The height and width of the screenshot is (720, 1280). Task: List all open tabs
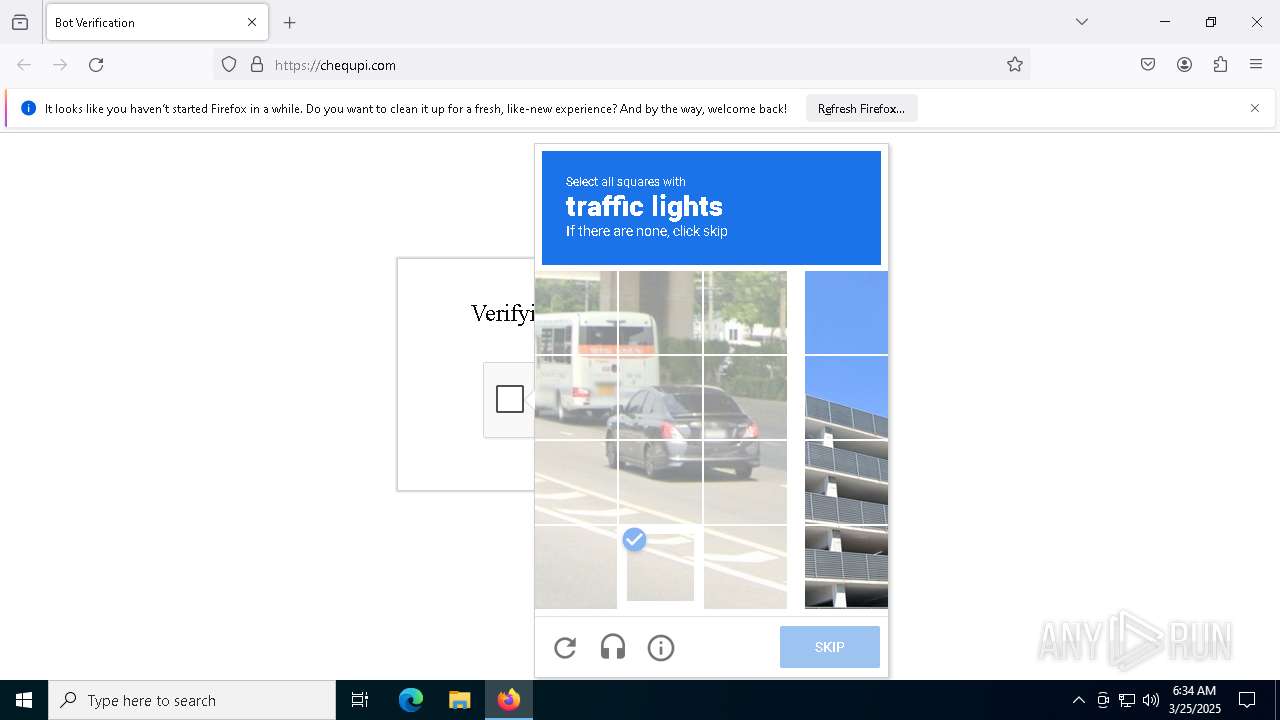point(1082,22)
